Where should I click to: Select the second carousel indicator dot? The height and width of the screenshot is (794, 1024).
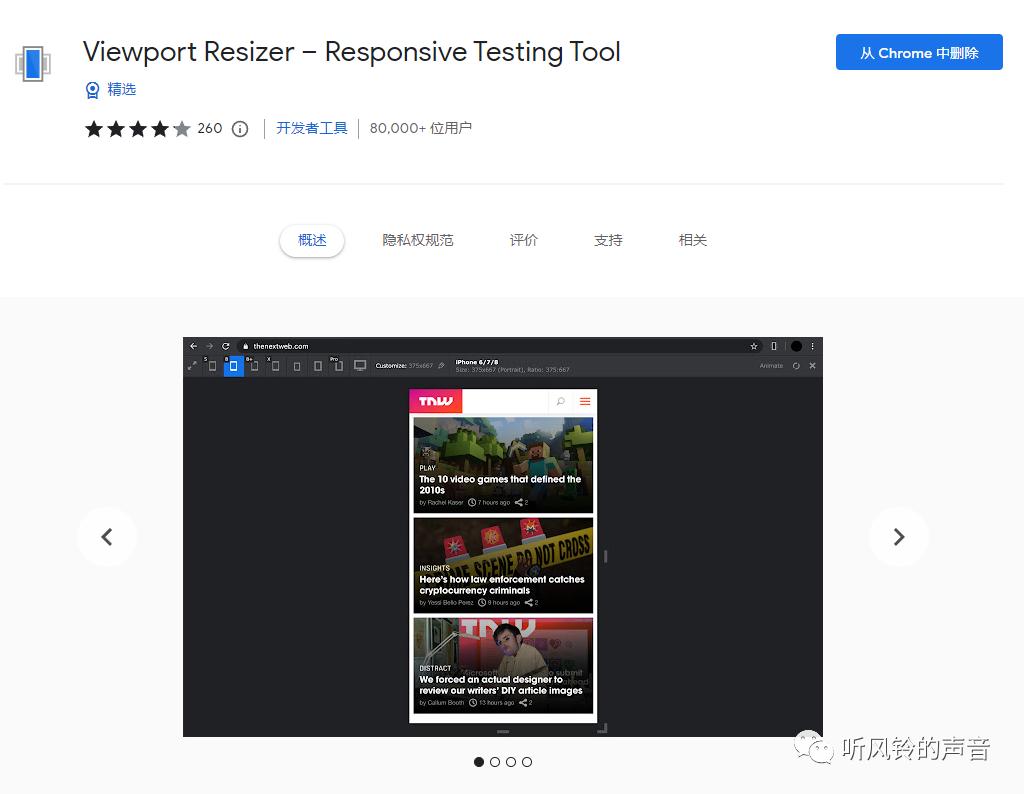[495, 762]
